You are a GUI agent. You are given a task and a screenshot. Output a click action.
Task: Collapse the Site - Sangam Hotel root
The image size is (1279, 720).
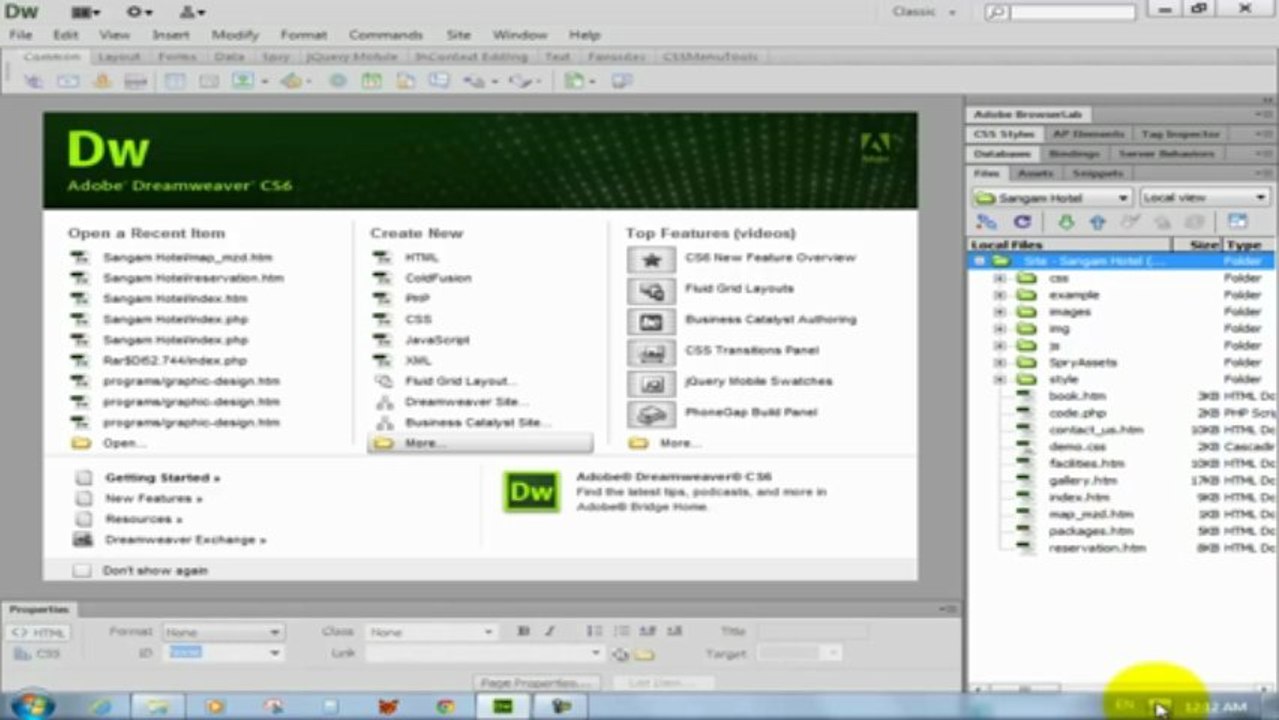coord(979,261)
